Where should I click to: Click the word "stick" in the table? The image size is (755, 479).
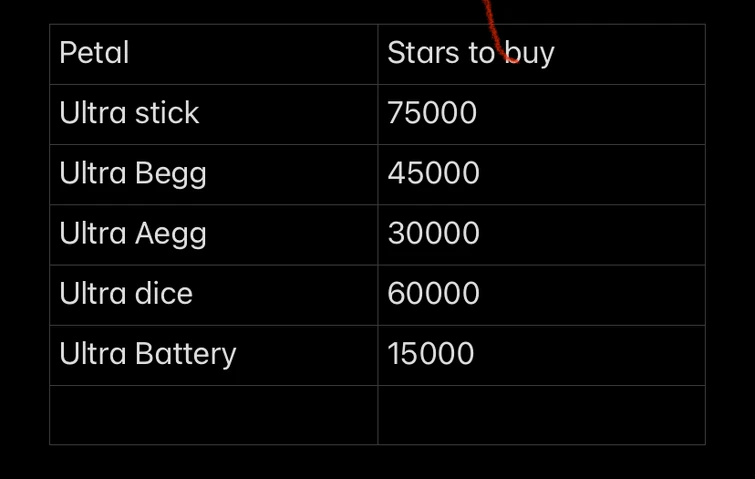pos(167,113)
